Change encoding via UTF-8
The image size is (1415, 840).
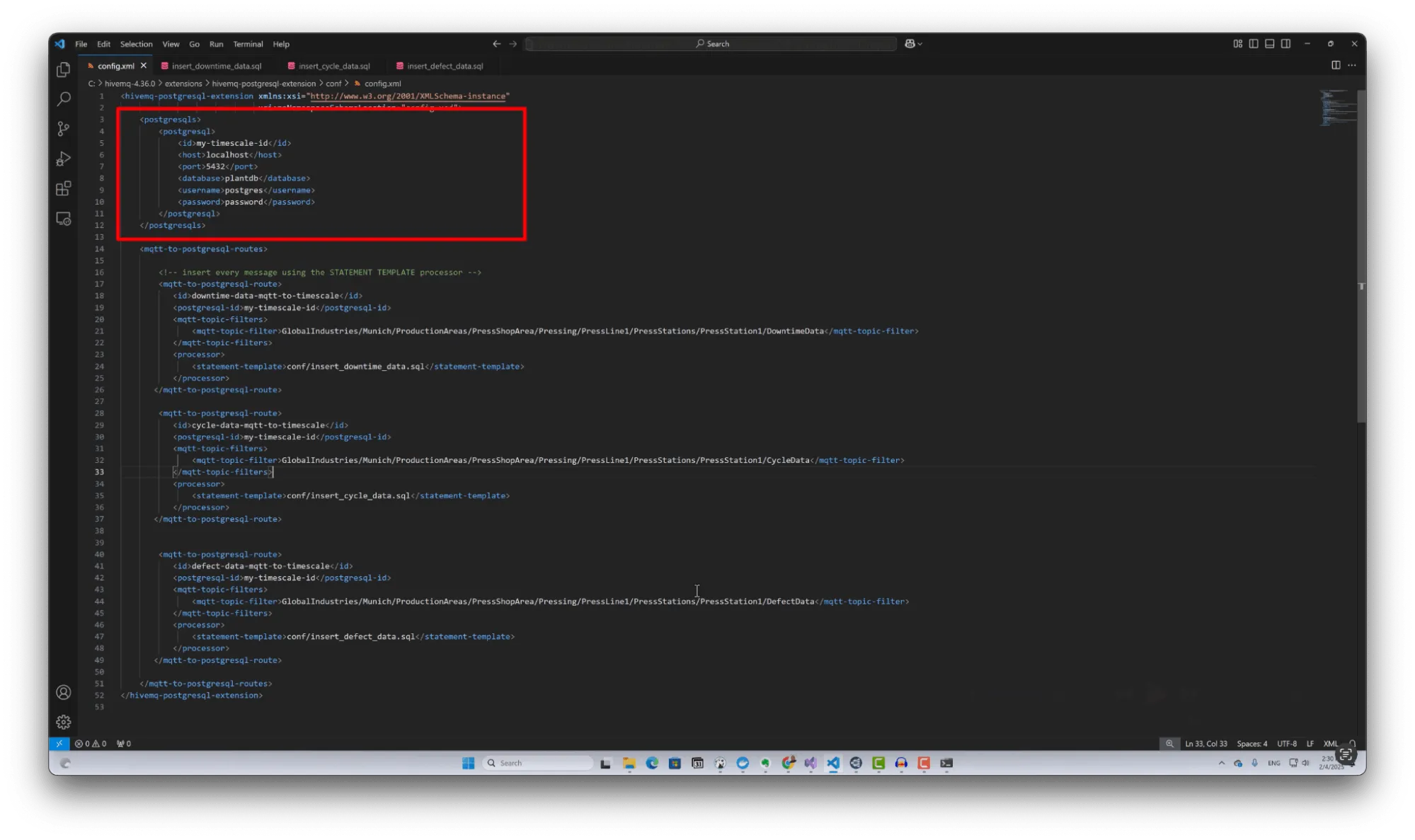click(x=1286, y=743)
